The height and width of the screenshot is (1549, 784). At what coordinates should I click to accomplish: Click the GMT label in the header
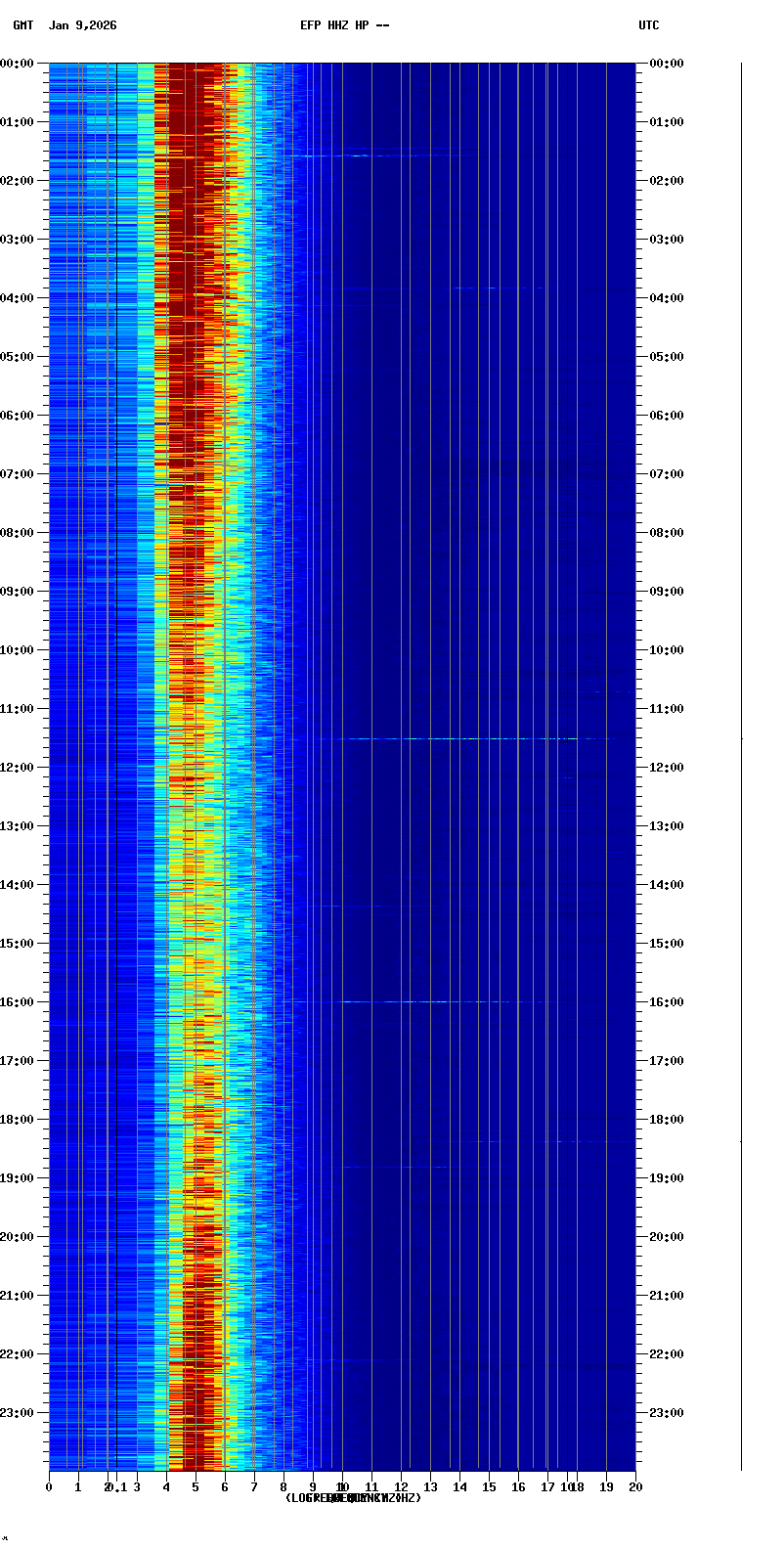22,25
